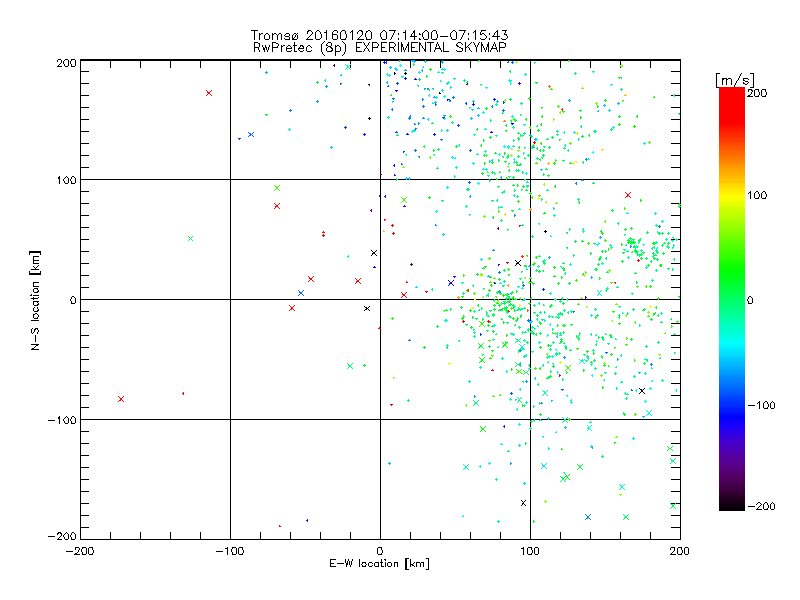Click the '100' label on the color bar
Image resolution: width=800 pixels, height=600 pixels.
click(x=757, y=195)
